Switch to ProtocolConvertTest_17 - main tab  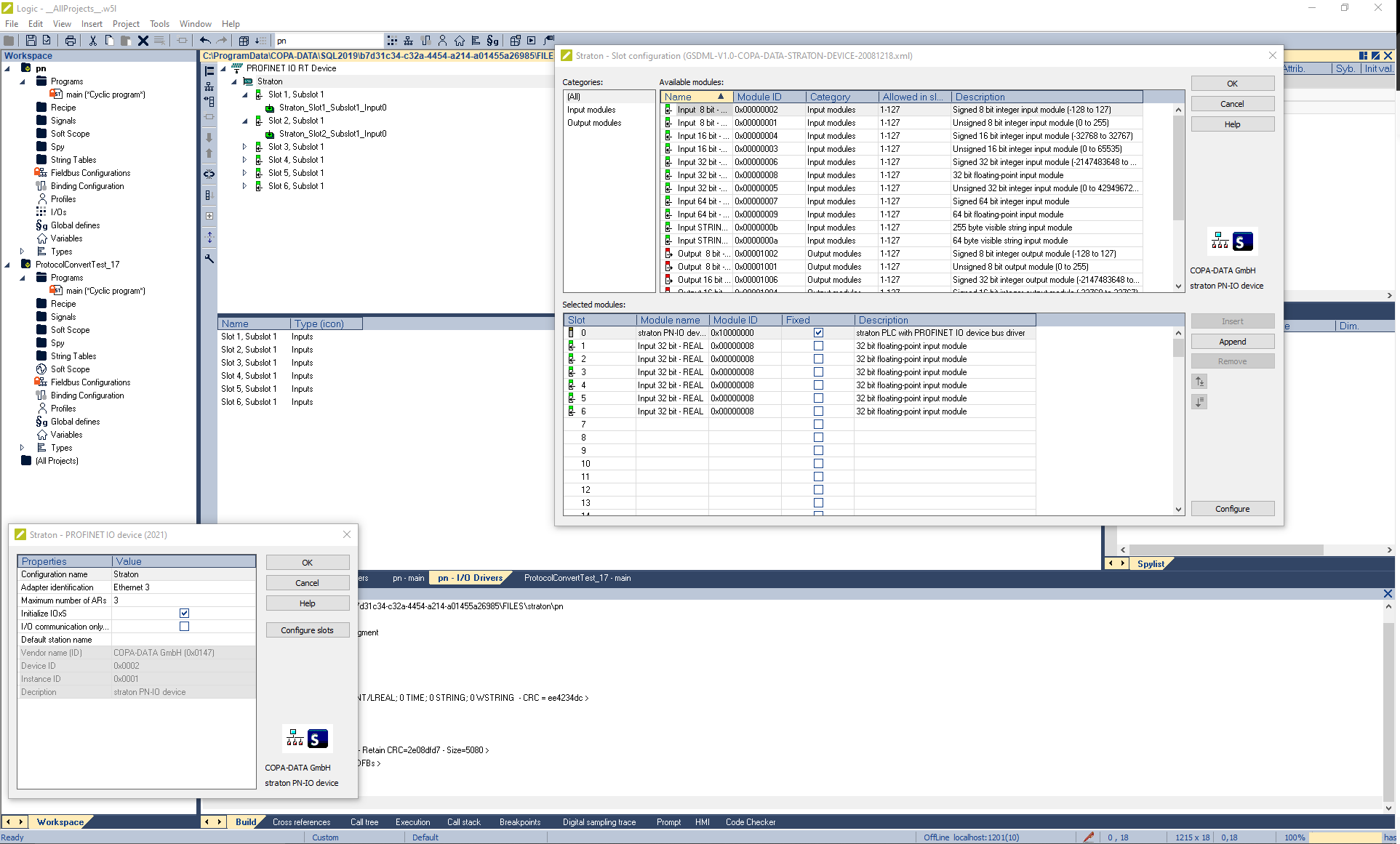click(x=577, y=578)
